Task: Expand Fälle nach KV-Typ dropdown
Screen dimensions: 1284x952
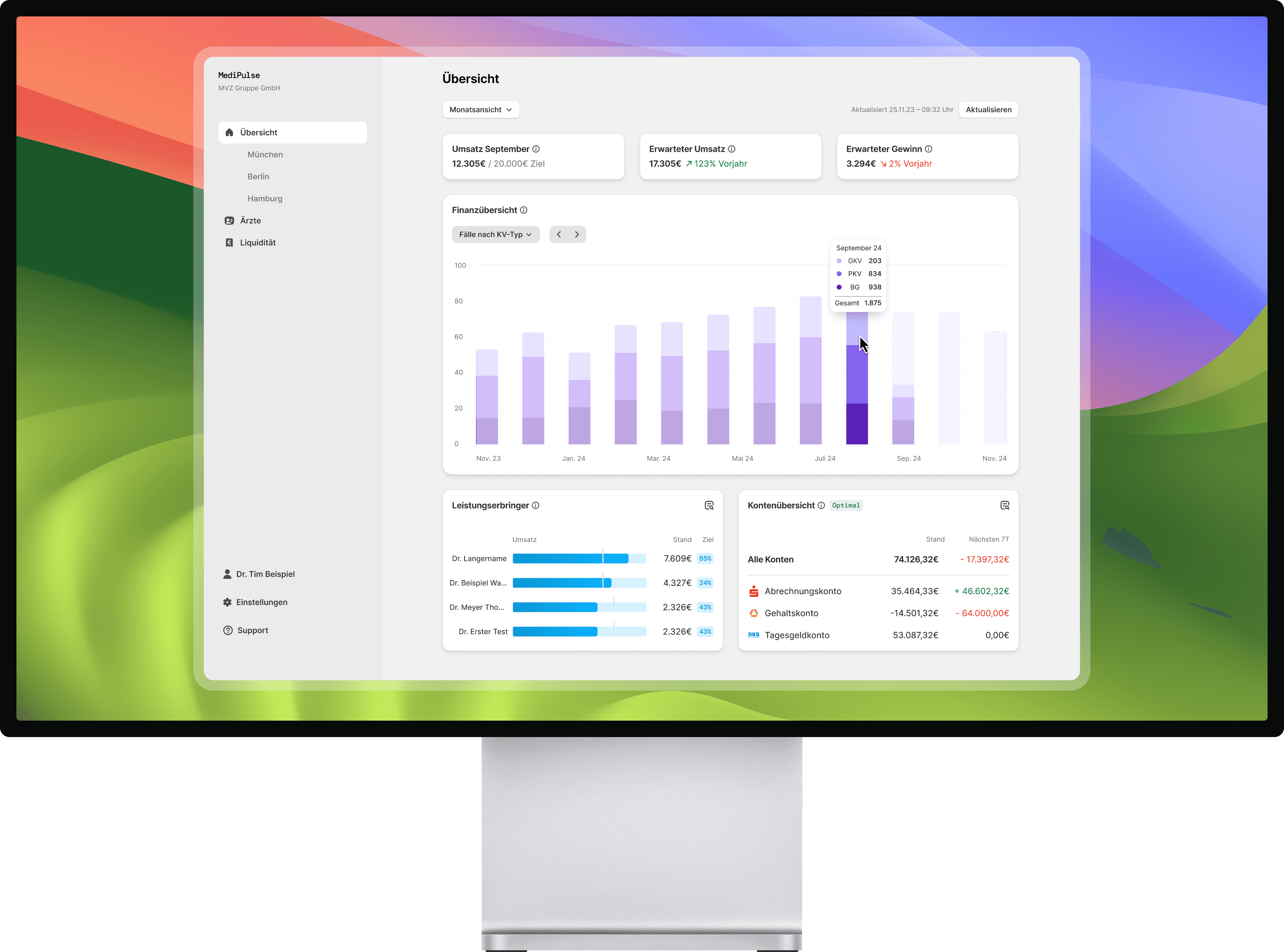Action: click(496, 235)
